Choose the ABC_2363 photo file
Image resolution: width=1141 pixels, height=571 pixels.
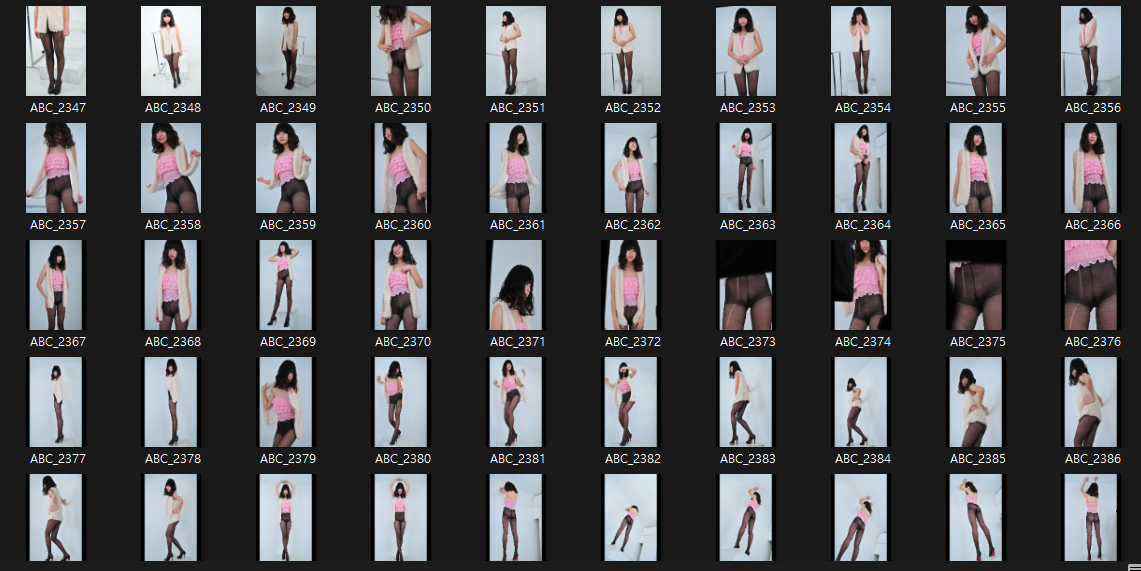pyautogui.click(x=747, y=168)
